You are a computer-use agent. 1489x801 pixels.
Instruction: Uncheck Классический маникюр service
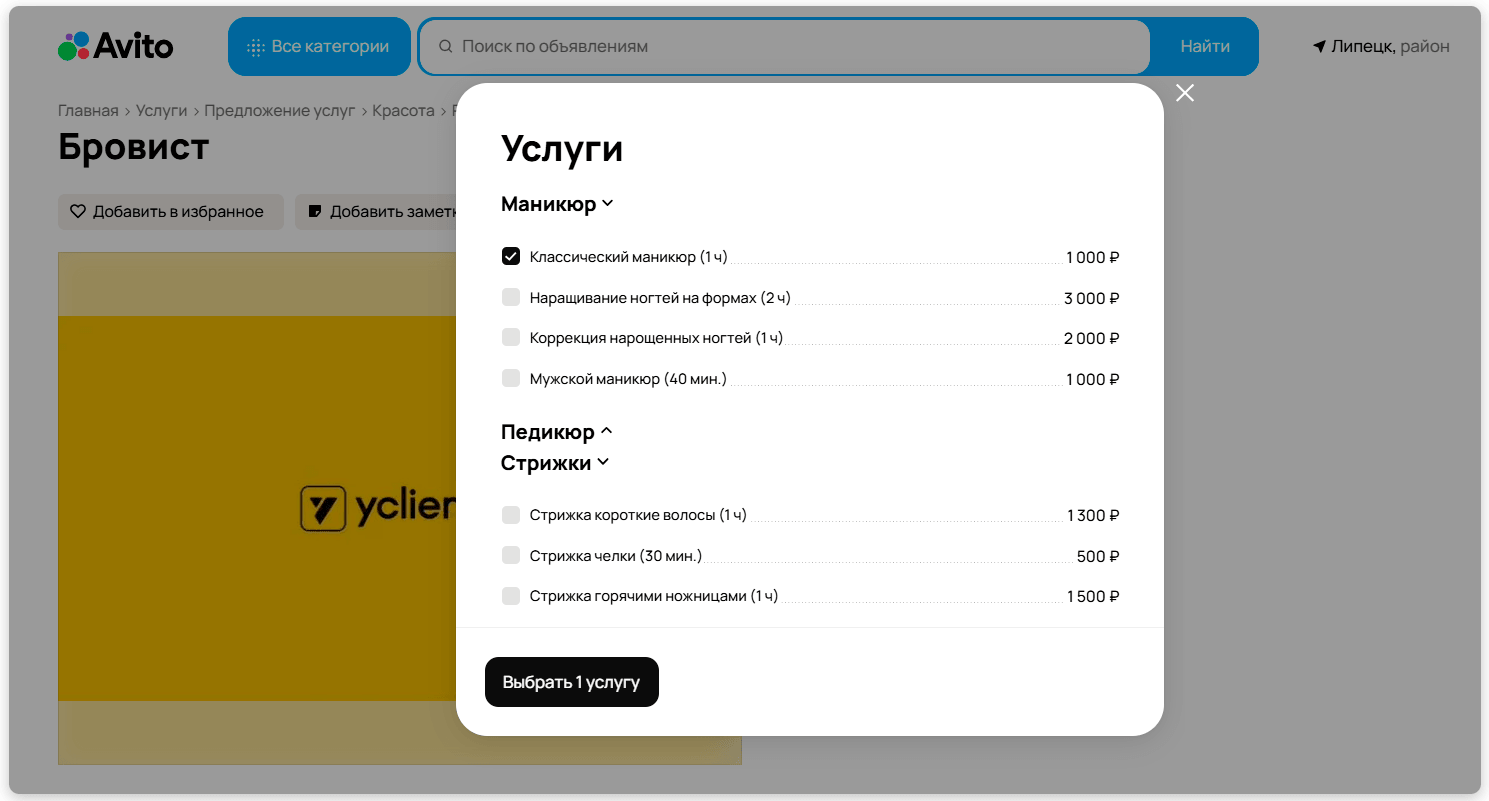tap(511, 256)
